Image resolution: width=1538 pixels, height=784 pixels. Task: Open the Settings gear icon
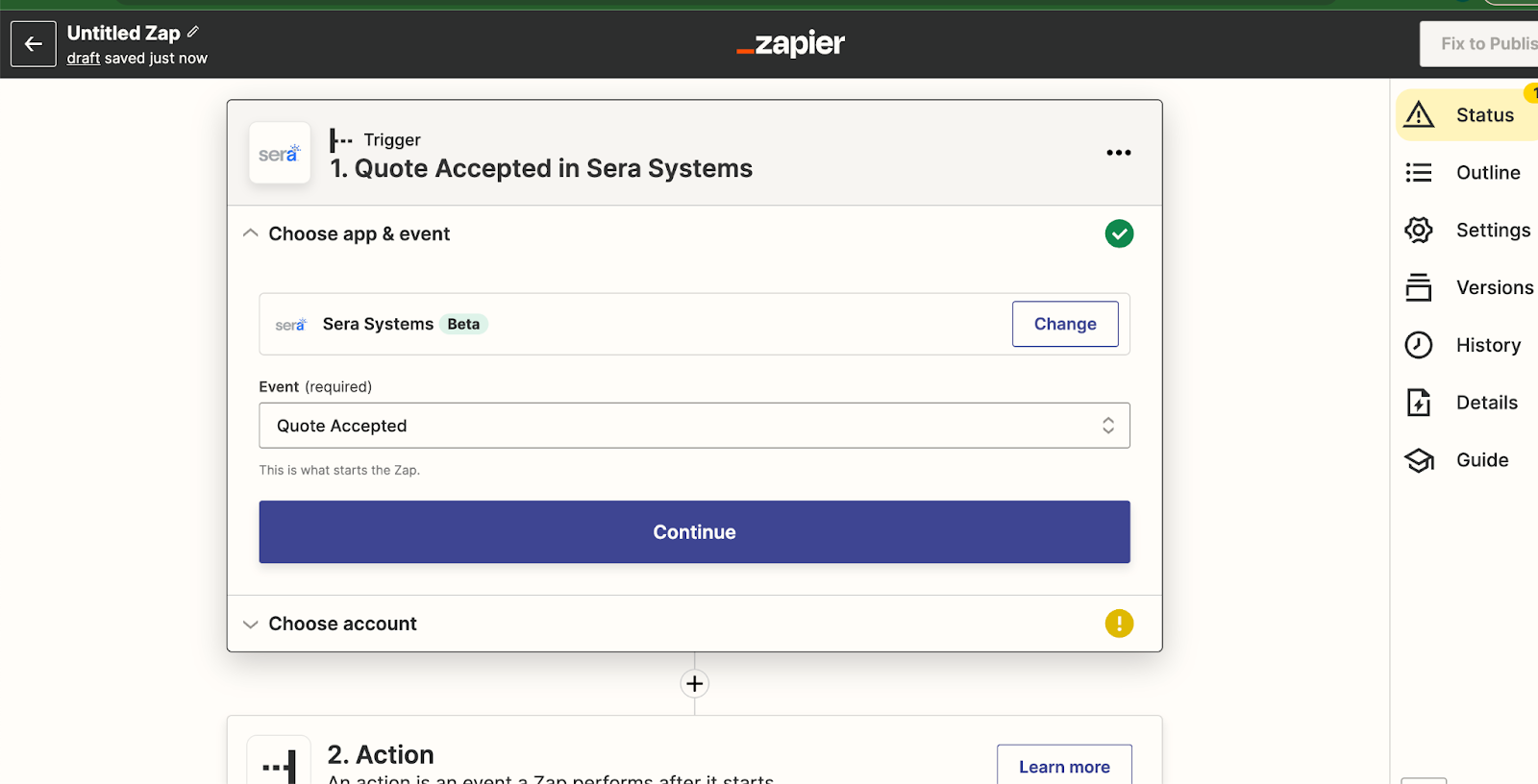[1419, 230]
